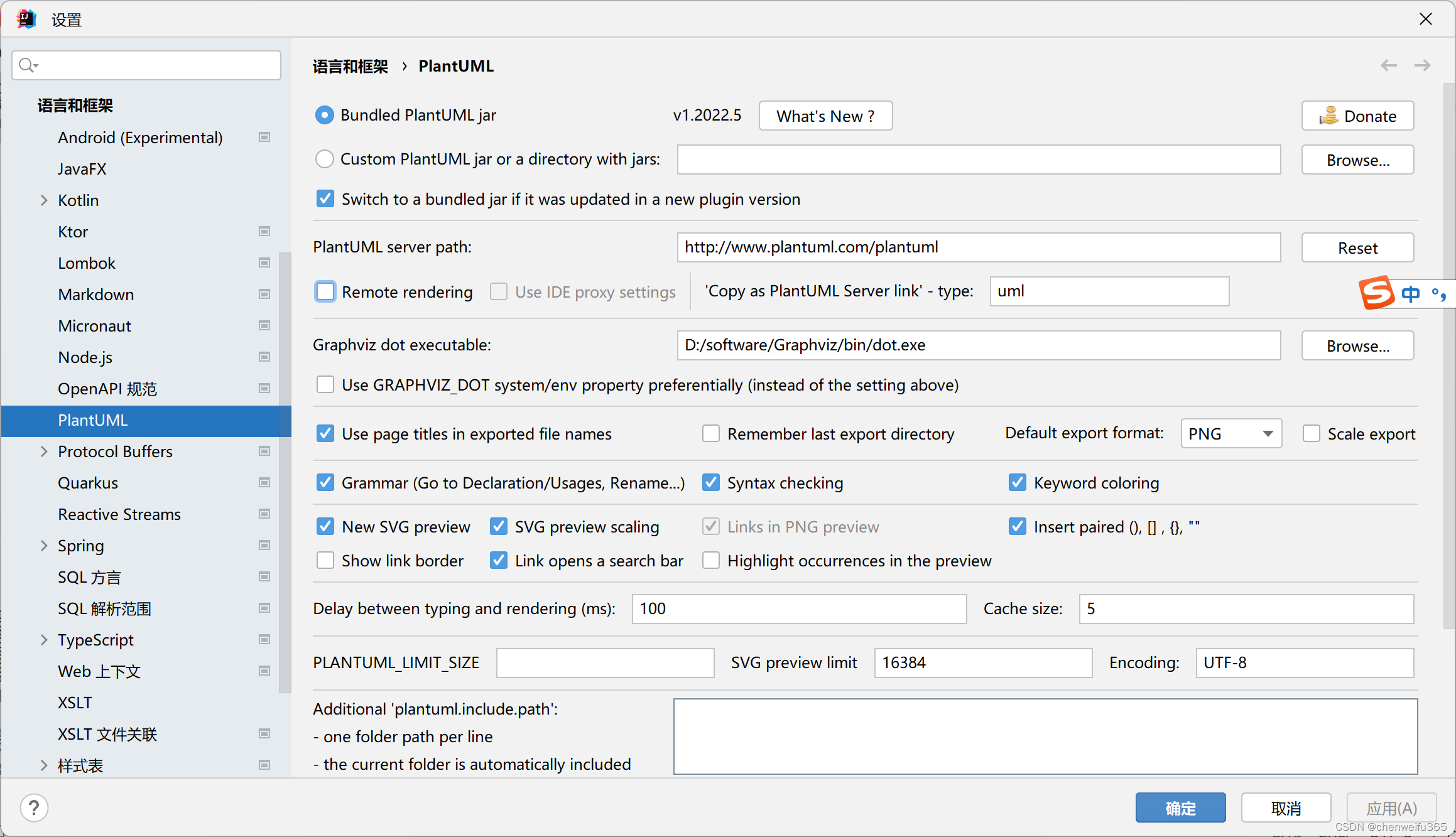Enable the Remote rendering checkbox
1456x837 pixels.
point(325,291)
